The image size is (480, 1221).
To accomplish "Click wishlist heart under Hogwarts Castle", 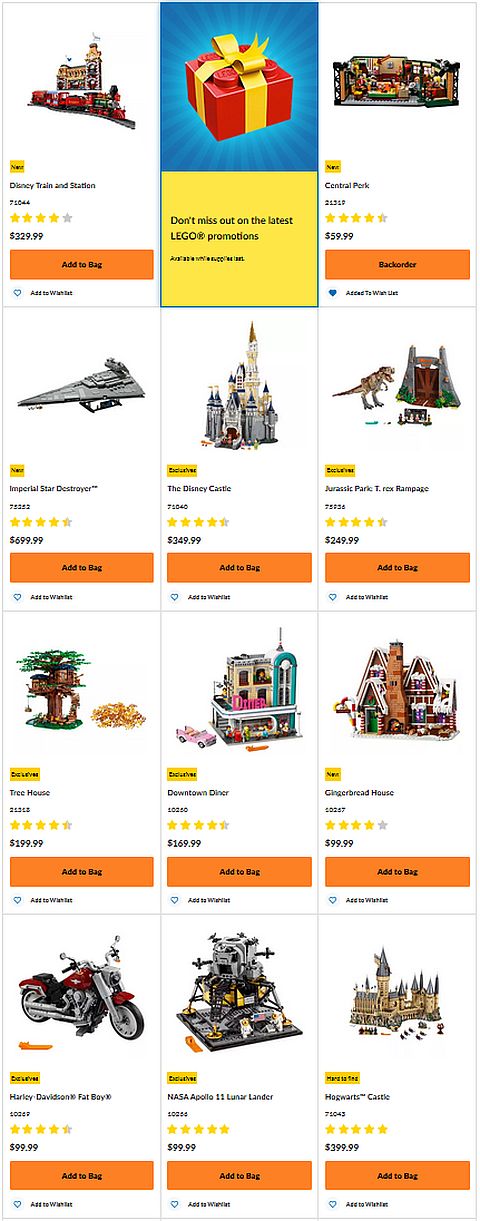I will pos(333,1204).
